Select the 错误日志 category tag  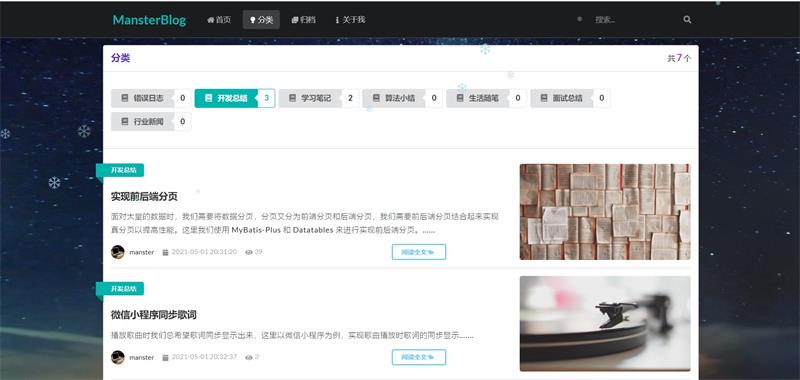point(143,98)
